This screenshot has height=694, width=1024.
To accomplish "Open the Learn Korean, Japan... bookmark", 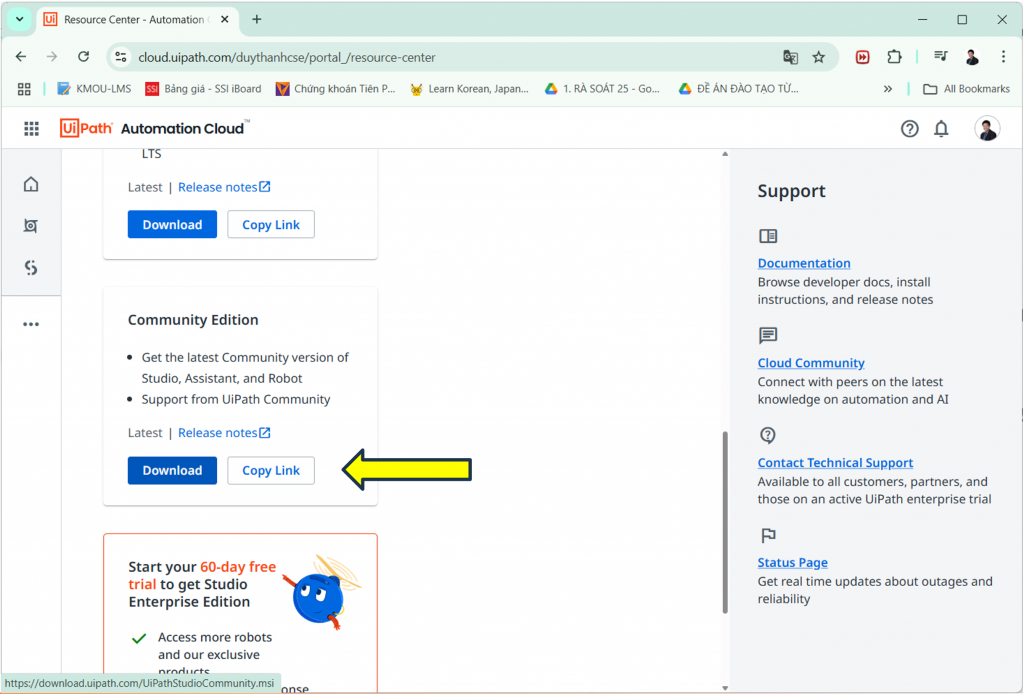I will click(469, 89).
